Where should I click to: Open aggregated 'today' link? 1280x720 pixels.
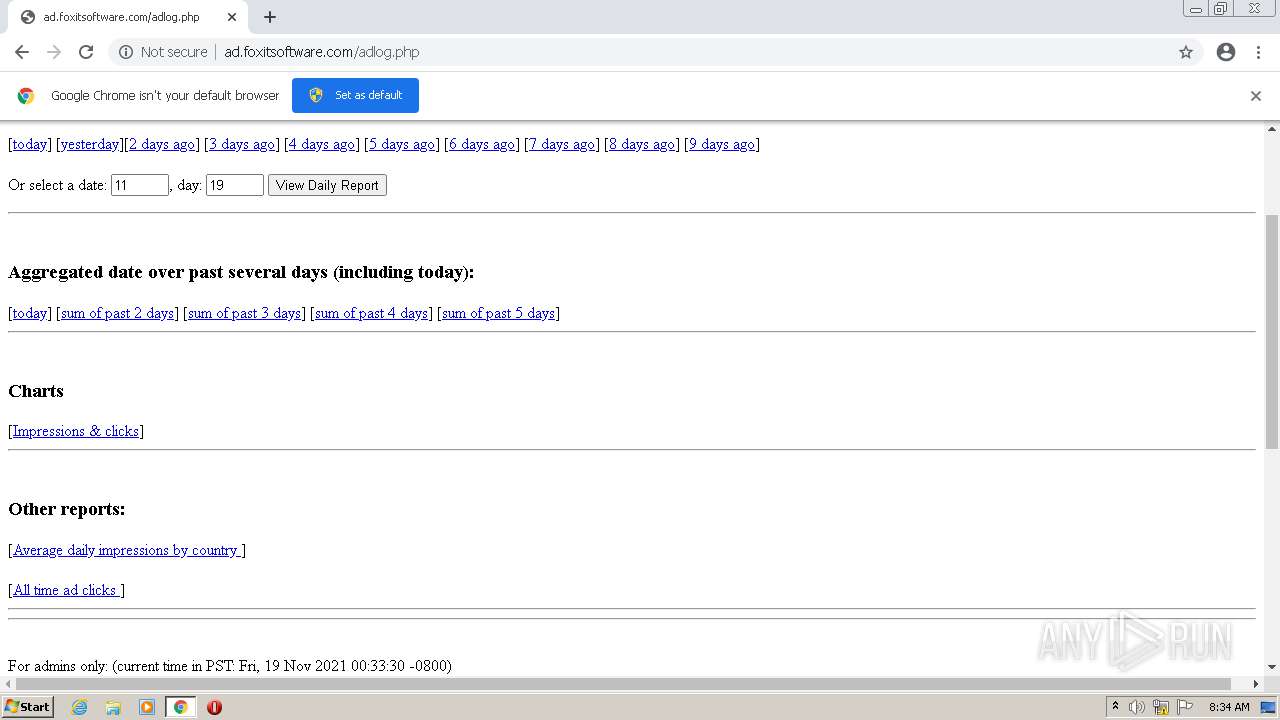[30, 313]
